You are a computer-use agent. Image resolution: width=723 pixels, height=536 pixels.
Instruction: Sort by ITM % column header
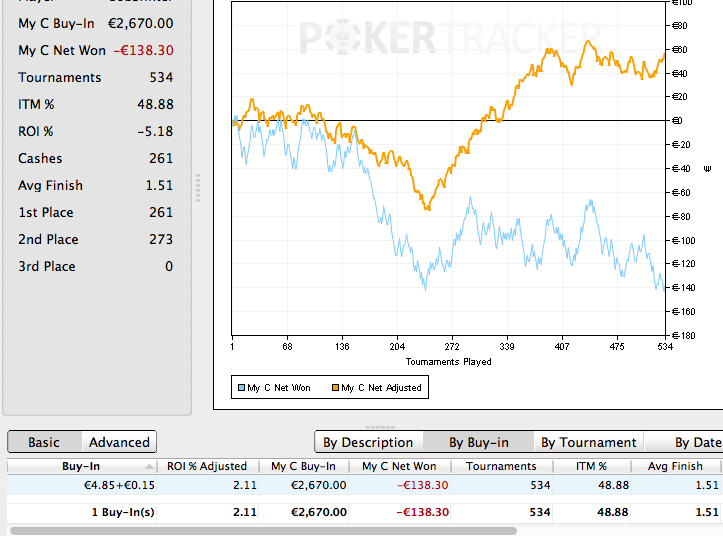point(591,466)
